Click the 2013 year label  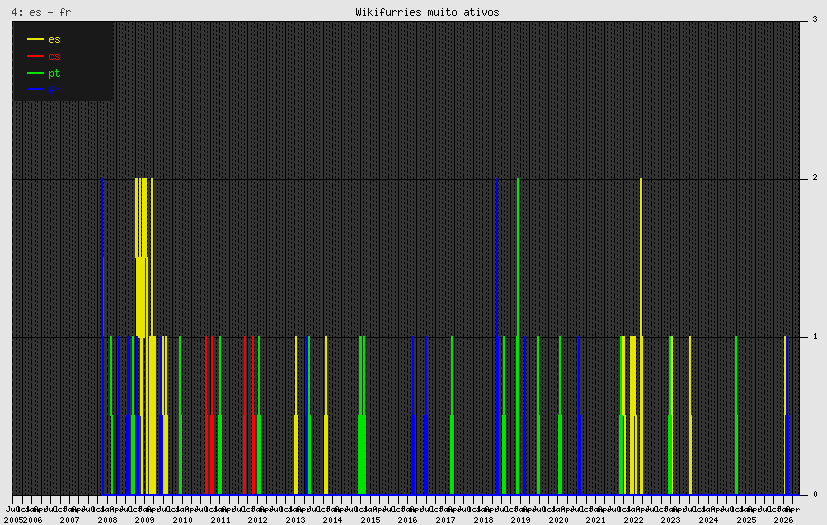295,520
